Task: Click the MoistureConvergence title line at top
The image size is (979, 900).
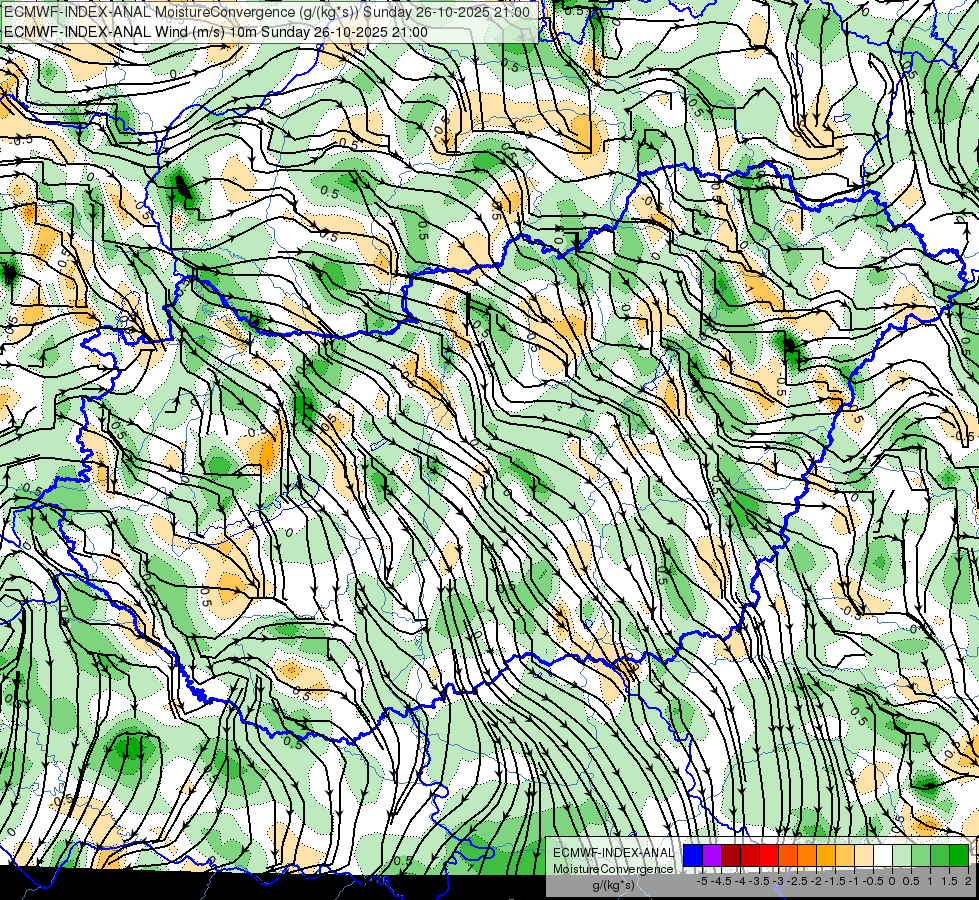Action: [x=267, y=12]
